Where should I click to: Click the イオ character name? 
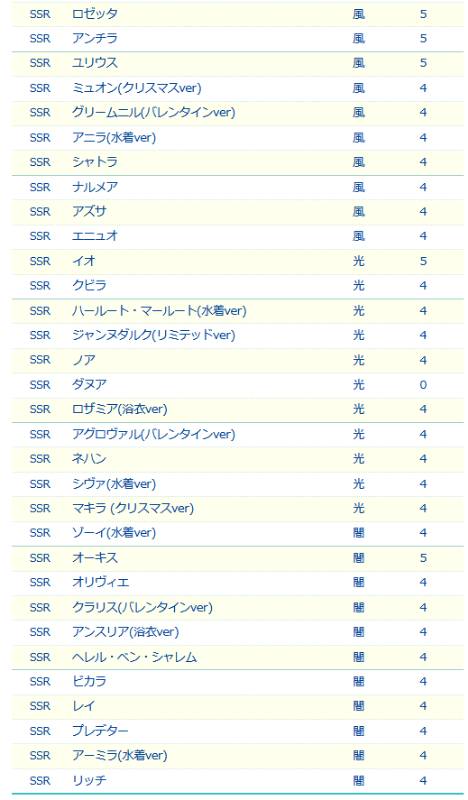84,261
